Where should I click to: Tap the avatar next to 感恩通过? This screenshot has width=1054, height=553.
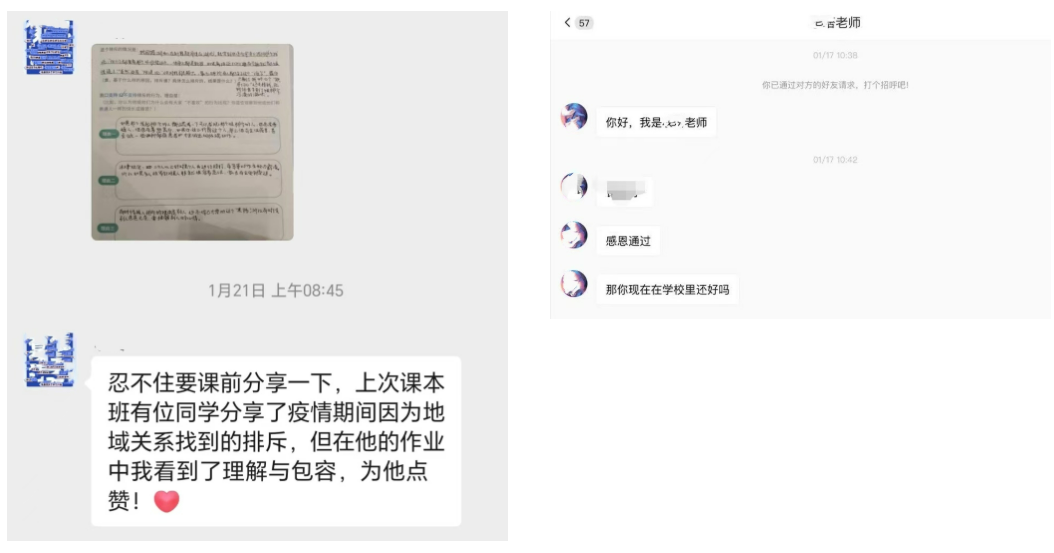574,235
